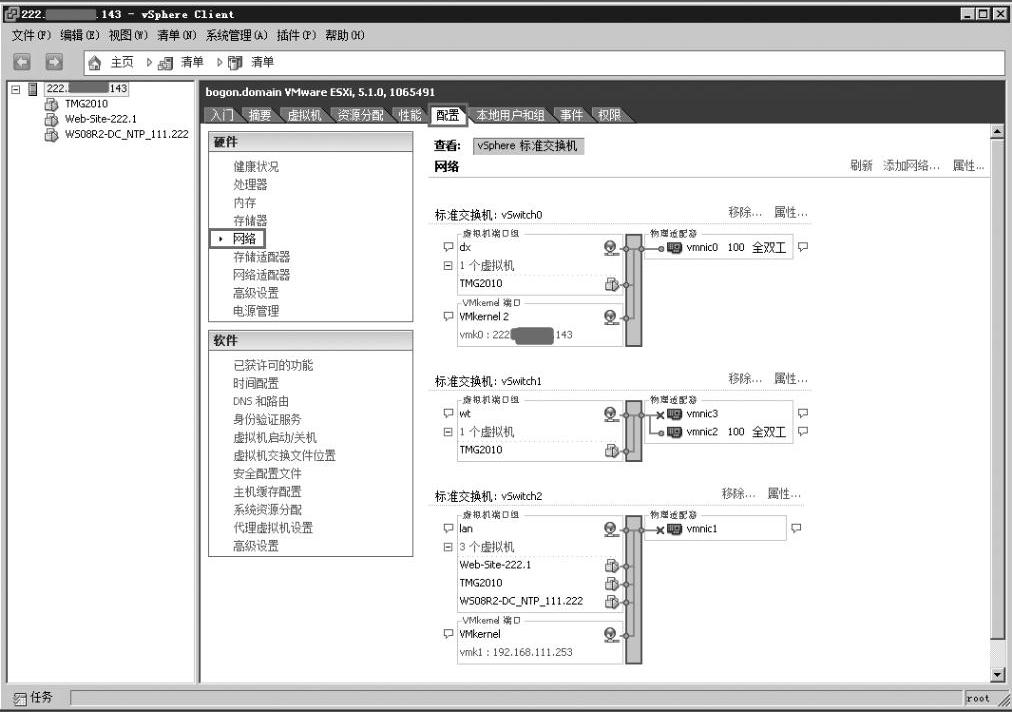Switch to the 性能 tab

coord(410,115)
